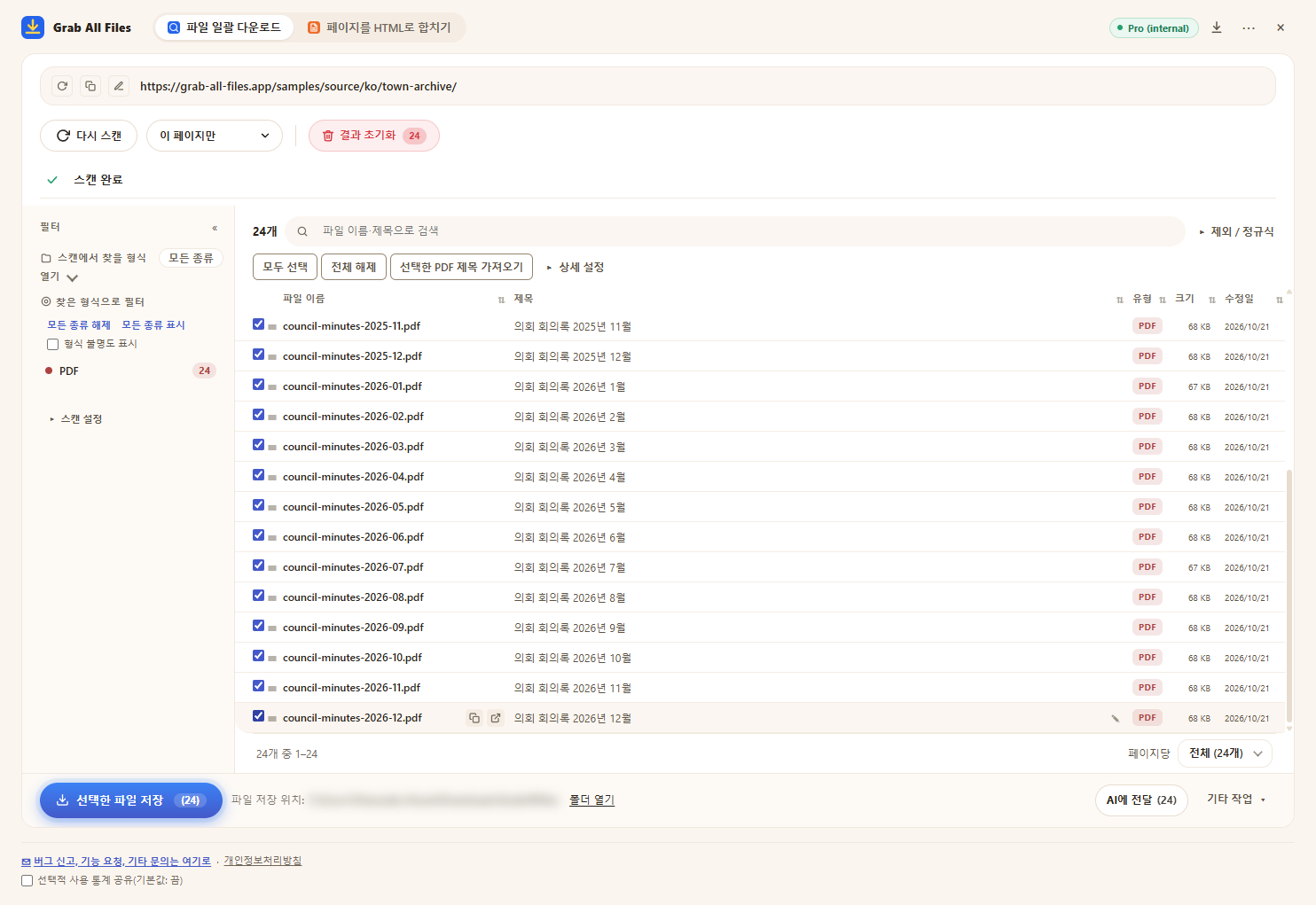Click the Grab All Files logo icon
This screenshot has width=1316, height=905.
pyautogui.click(x=33, y=27)
